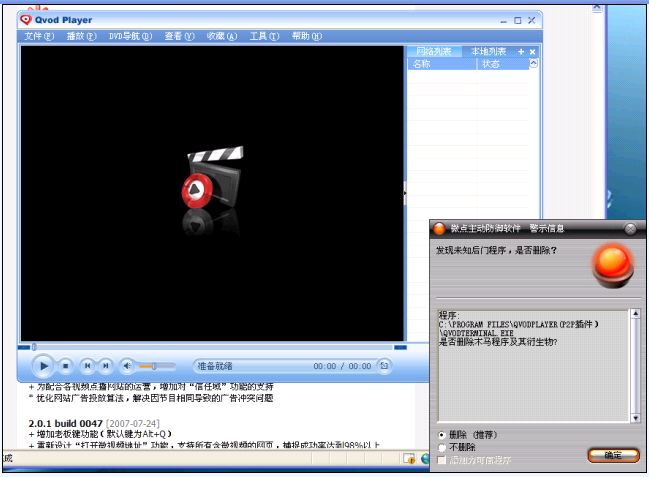Screen dimensions: 649x477
Task: Click the round icon beside the time display
Action: coord(385,366)
